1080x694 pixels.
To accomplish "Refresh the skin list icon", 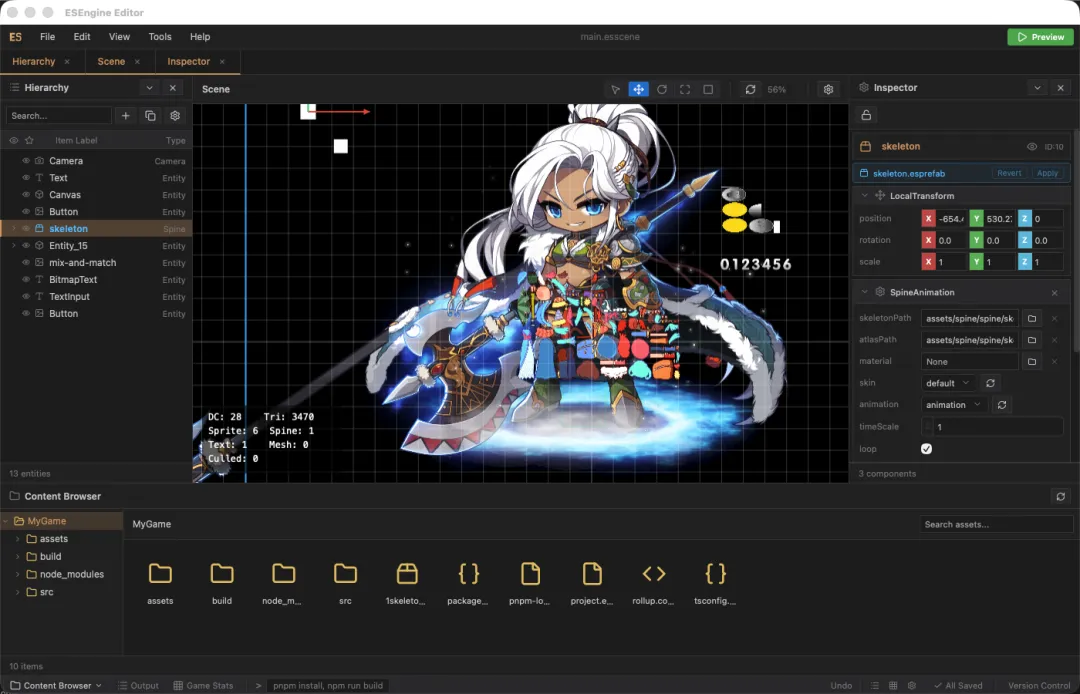I will [x=990, y=383].
